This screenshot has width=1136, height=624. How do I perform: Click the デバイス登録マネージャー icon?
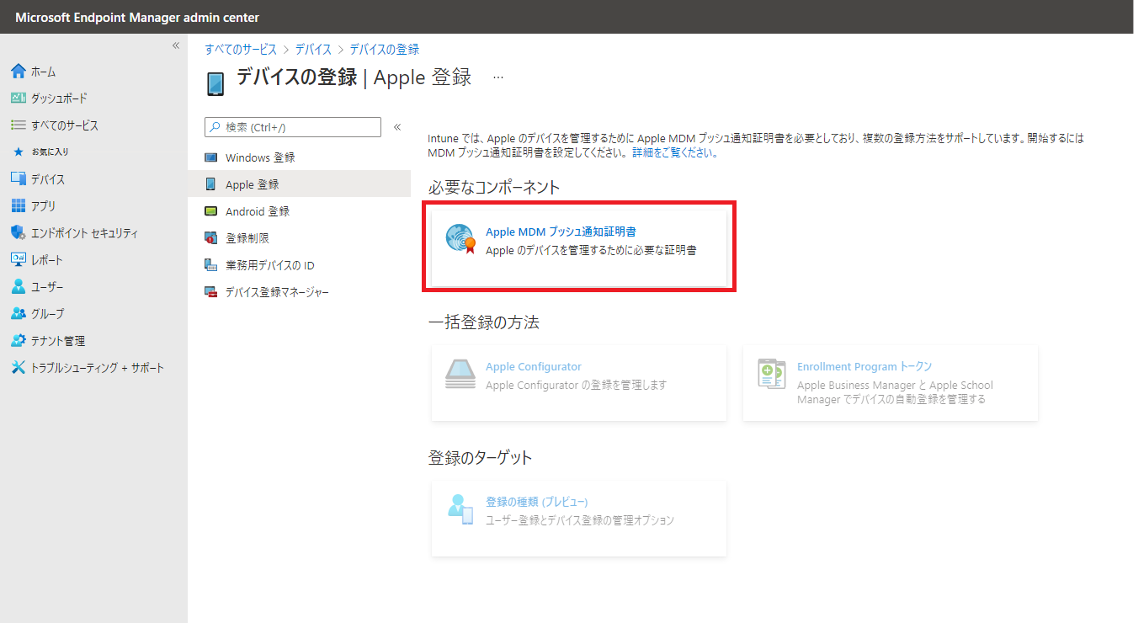pyautogui.click(x=211, y=292)
